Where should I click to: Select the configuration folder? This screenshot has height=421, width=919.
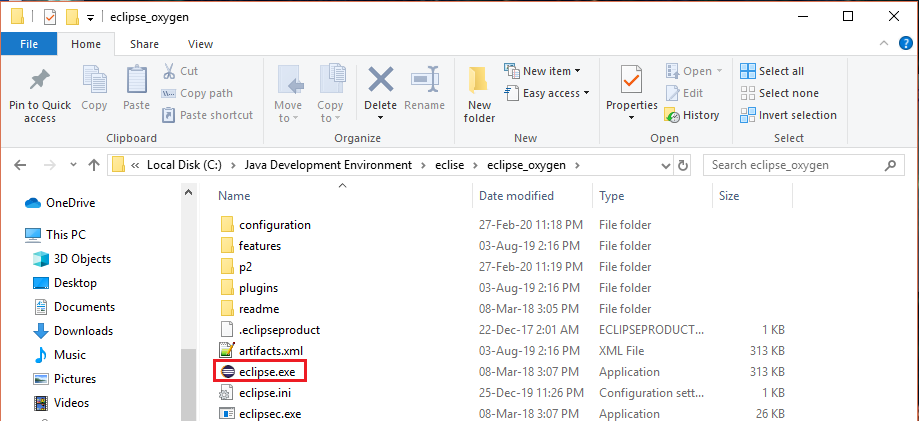pos(266,225)
